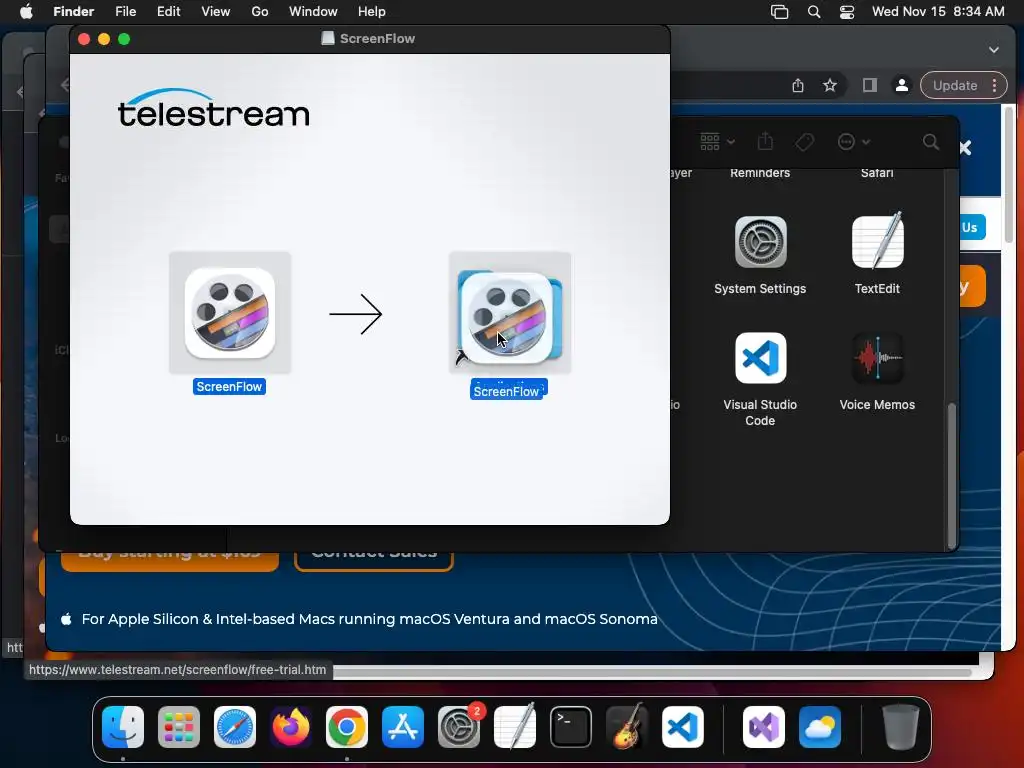The width and height of the screenshot is (1024, 768).
Task: Open the cloud weather app in Dock
Action: tap(820, 727)
